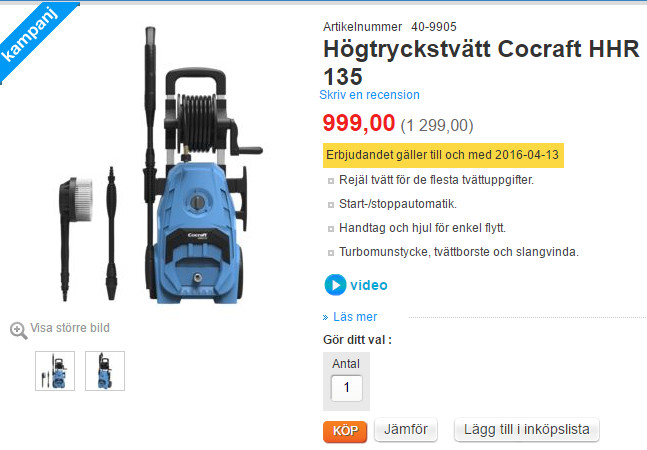647x450 pixels.
Task: Open the Skriv en recension link
Action: pos(369,95)
